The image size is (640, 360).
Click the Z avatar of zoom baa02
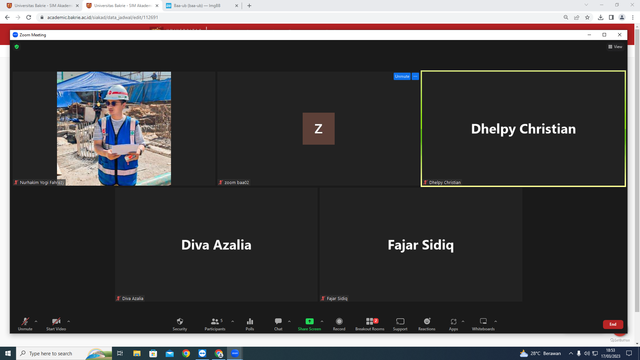pyautogui.click(x=318, y=129)
